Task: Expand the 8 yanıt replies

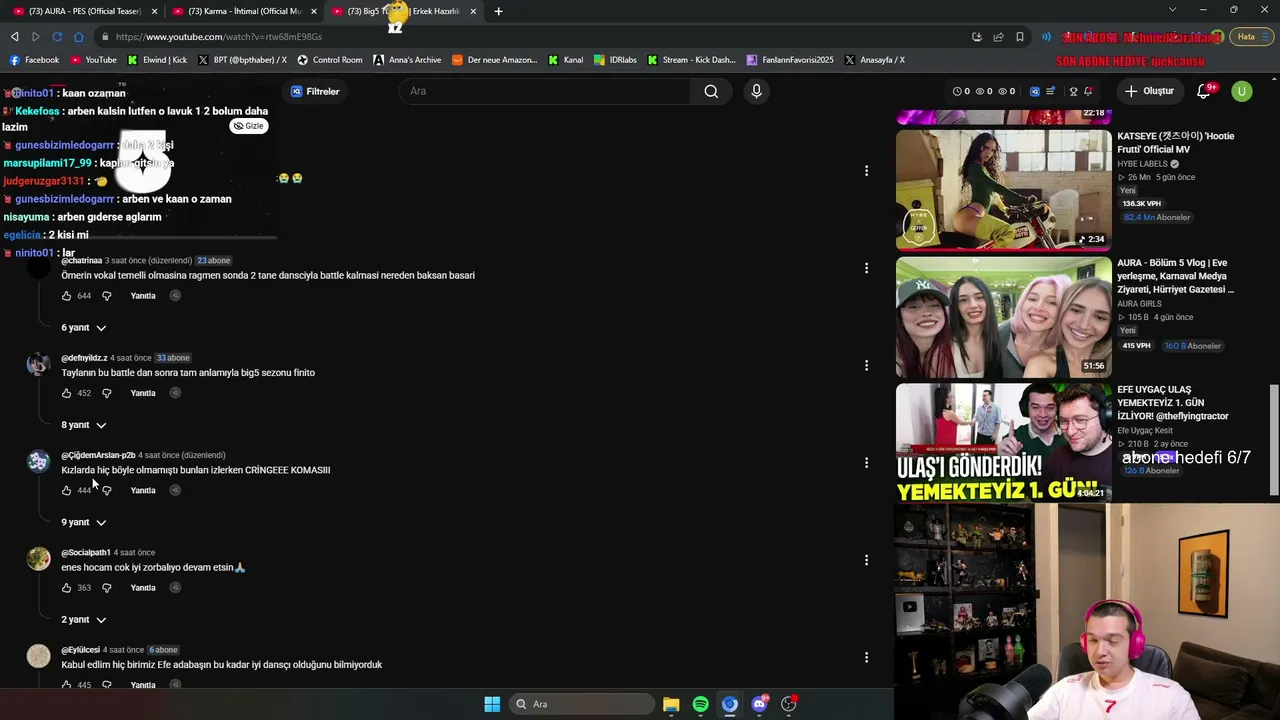Action: click(x=84, y=425)
